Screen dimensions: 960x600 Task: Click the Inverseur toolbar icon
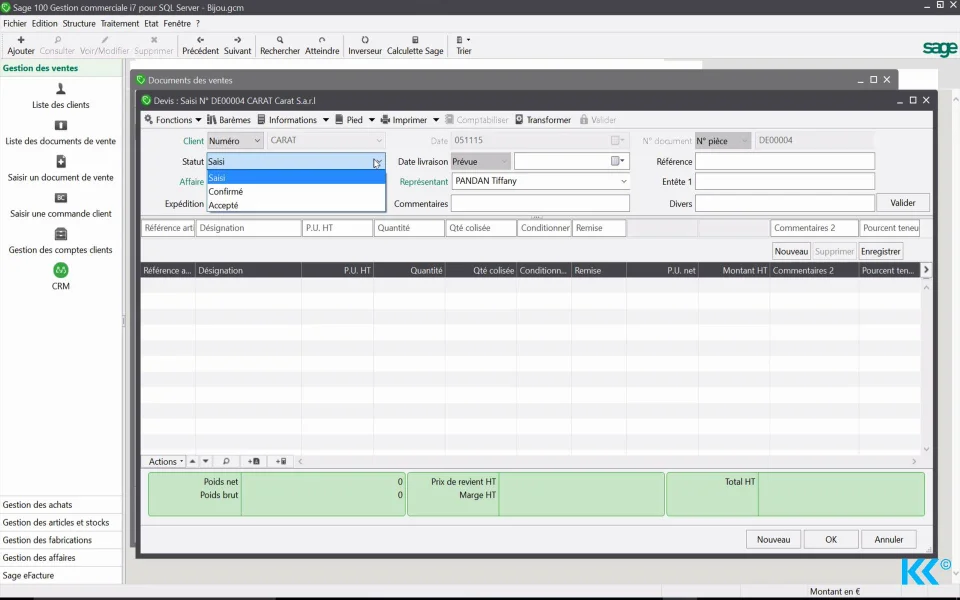coord(365,45)
